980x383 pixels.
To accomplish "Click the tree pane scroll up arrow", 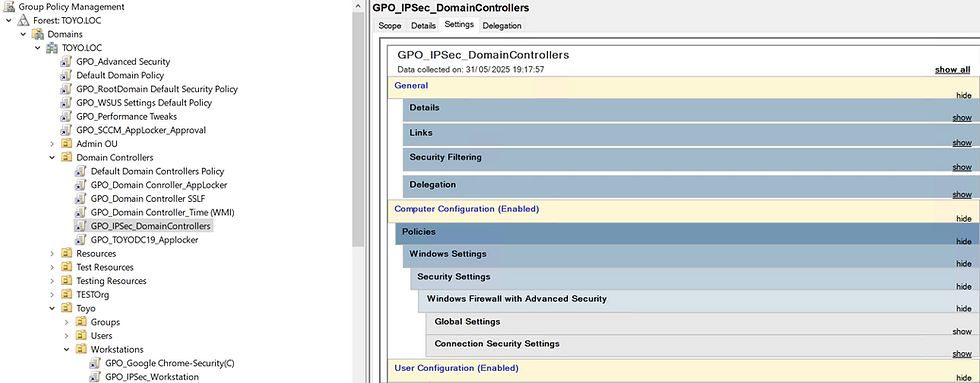I will click(358, 6).
